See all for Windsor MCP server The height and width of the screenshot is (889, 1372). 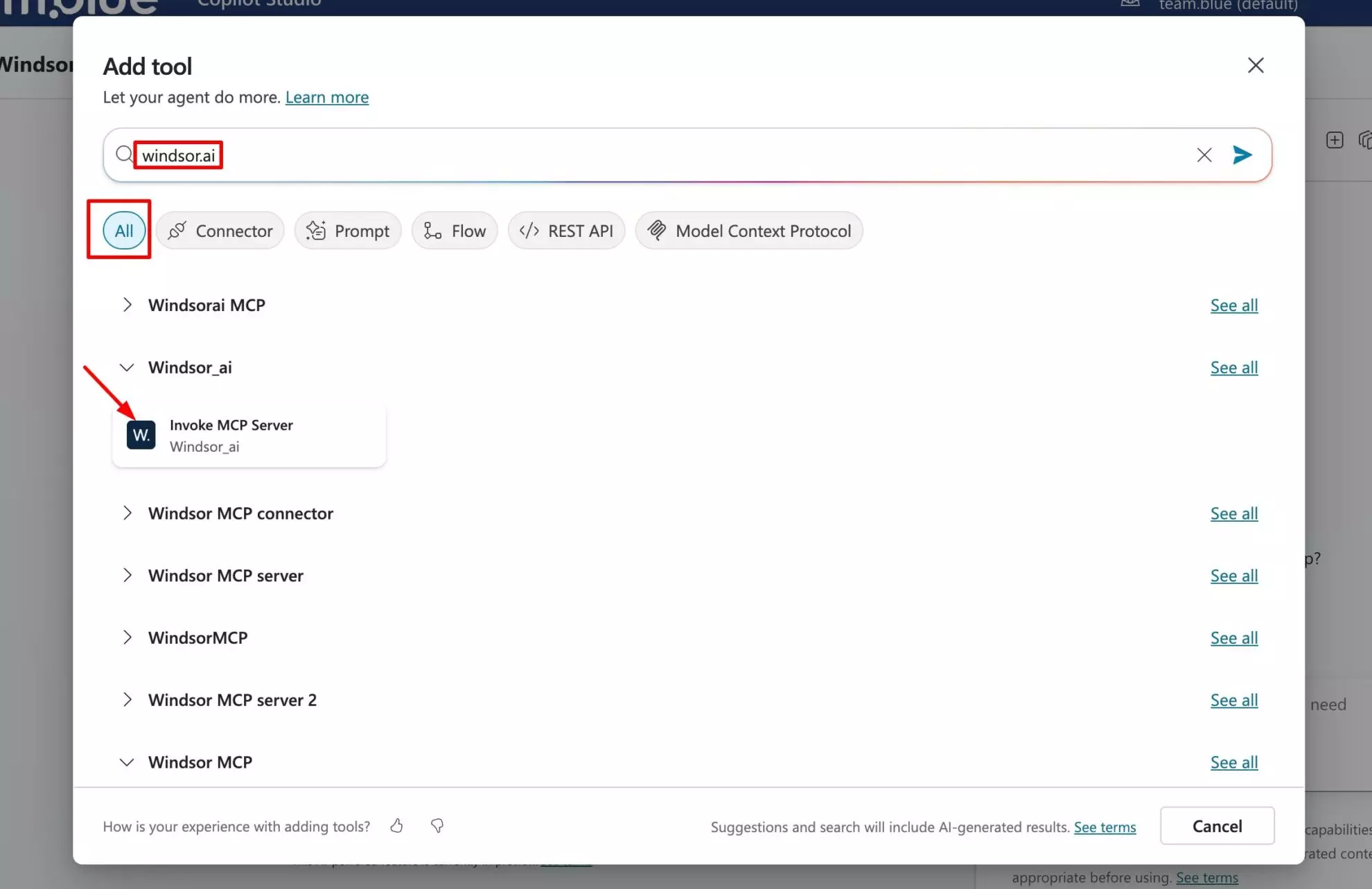tap(1233, 576)
